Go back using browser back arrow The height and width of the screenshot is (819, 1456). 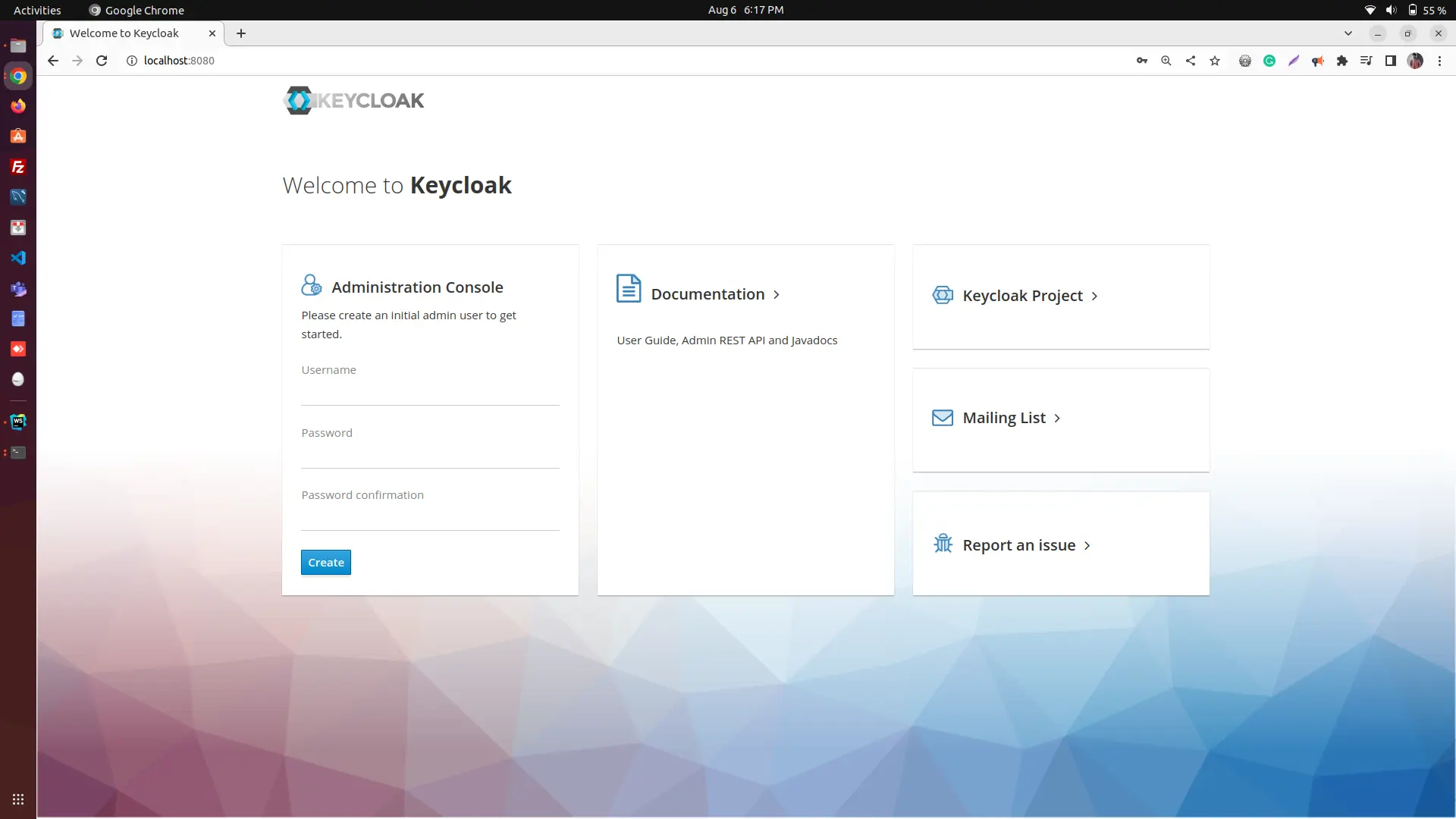point(52,61)
